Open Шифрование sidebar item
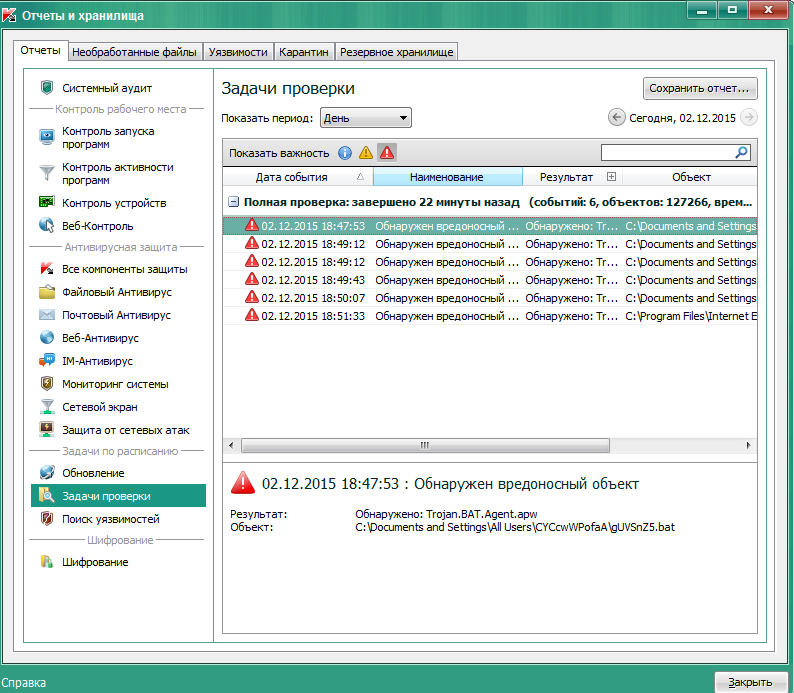Viewport: 794px width, 693px height. tap(95, 562)
